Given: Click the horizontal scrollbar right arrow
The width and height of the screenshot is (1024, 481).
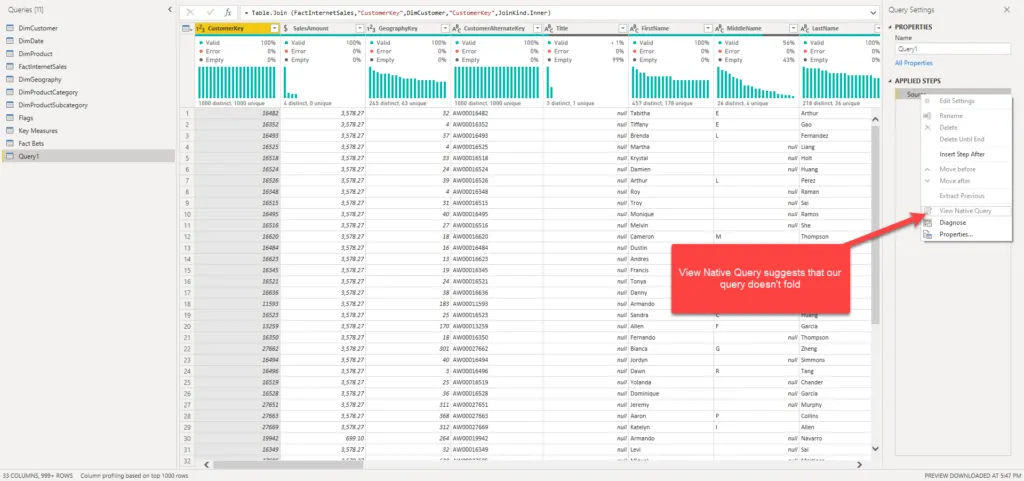Looking at the screenshot, I should tap(860, 465).
